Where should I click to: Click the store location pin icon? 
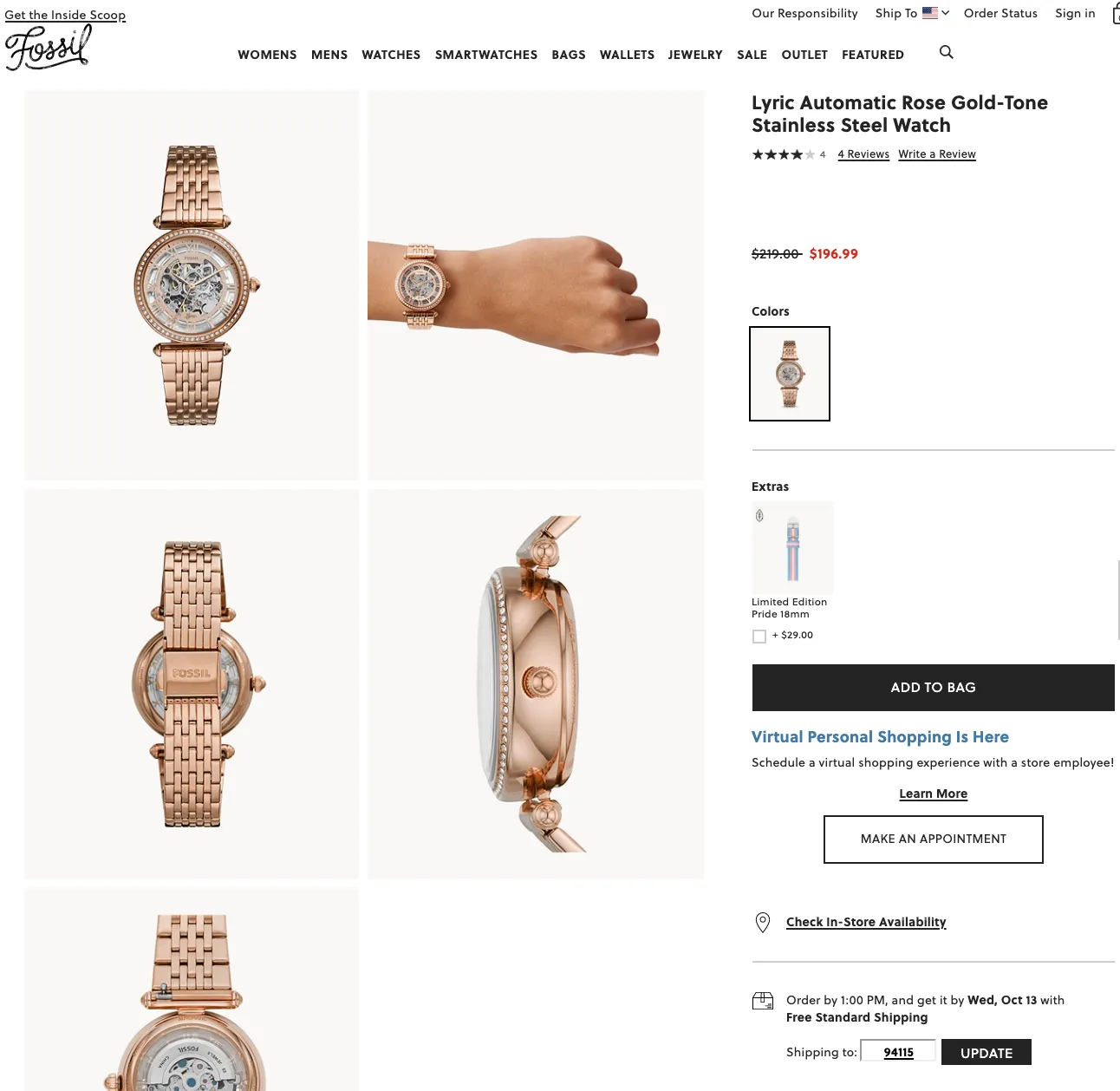coord(763,922)
